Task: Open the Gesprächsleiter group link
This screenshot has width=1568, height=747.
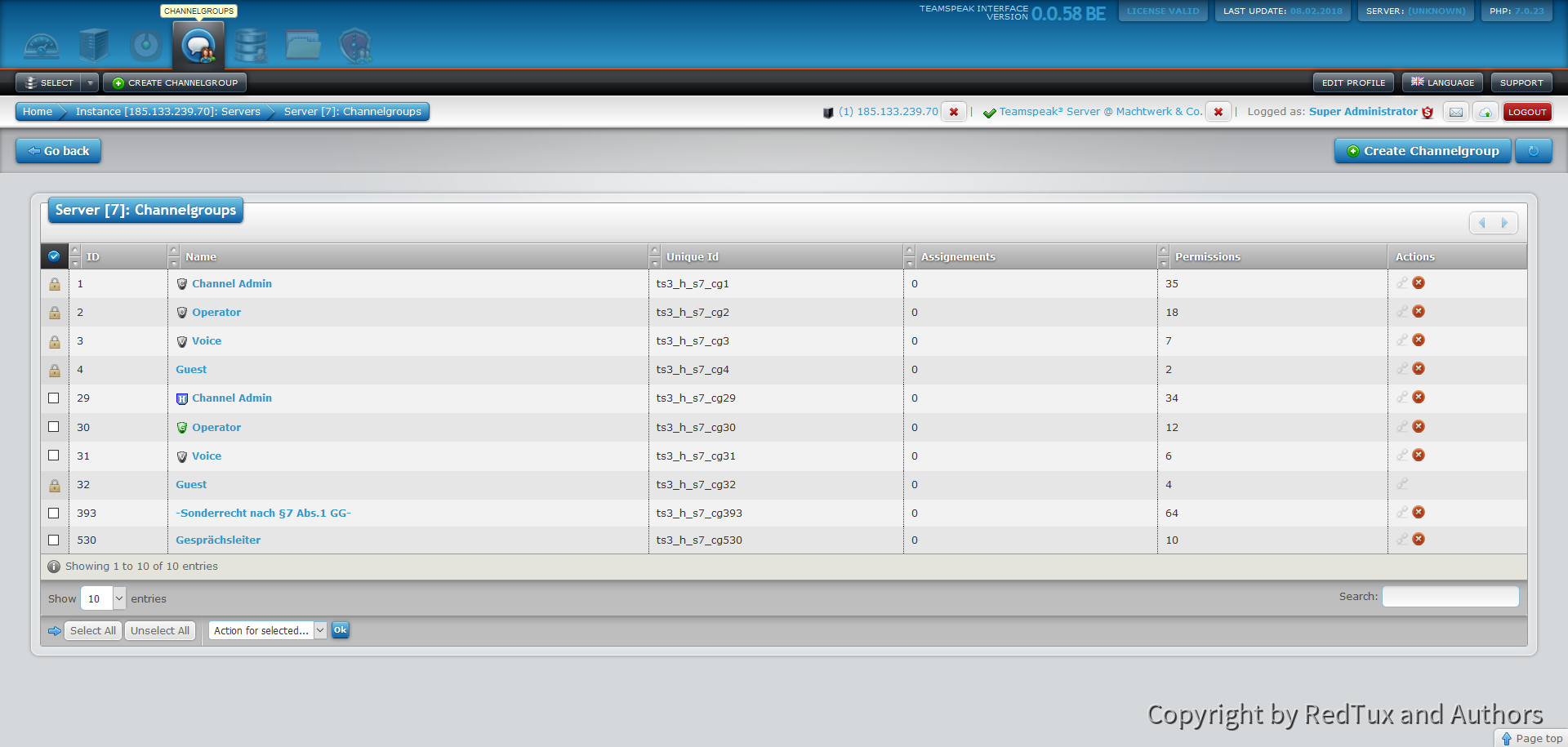Action: point(218,540)
